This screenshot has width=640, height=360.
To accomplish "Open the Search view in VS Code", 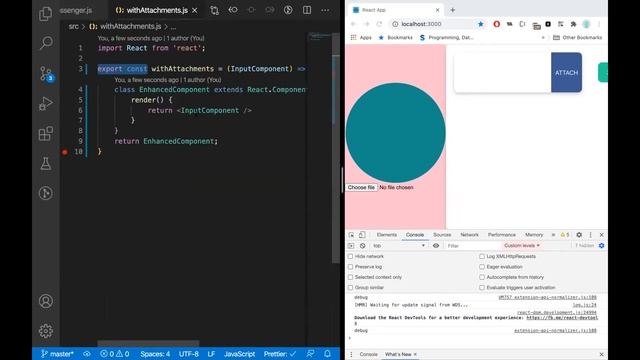I will 46,42.
